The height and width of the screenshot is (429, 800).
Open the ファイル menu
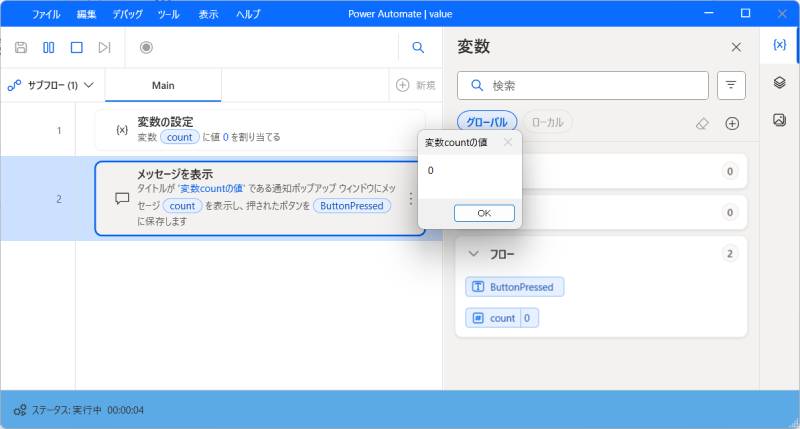pyautogui.click(x=46, y=14)
